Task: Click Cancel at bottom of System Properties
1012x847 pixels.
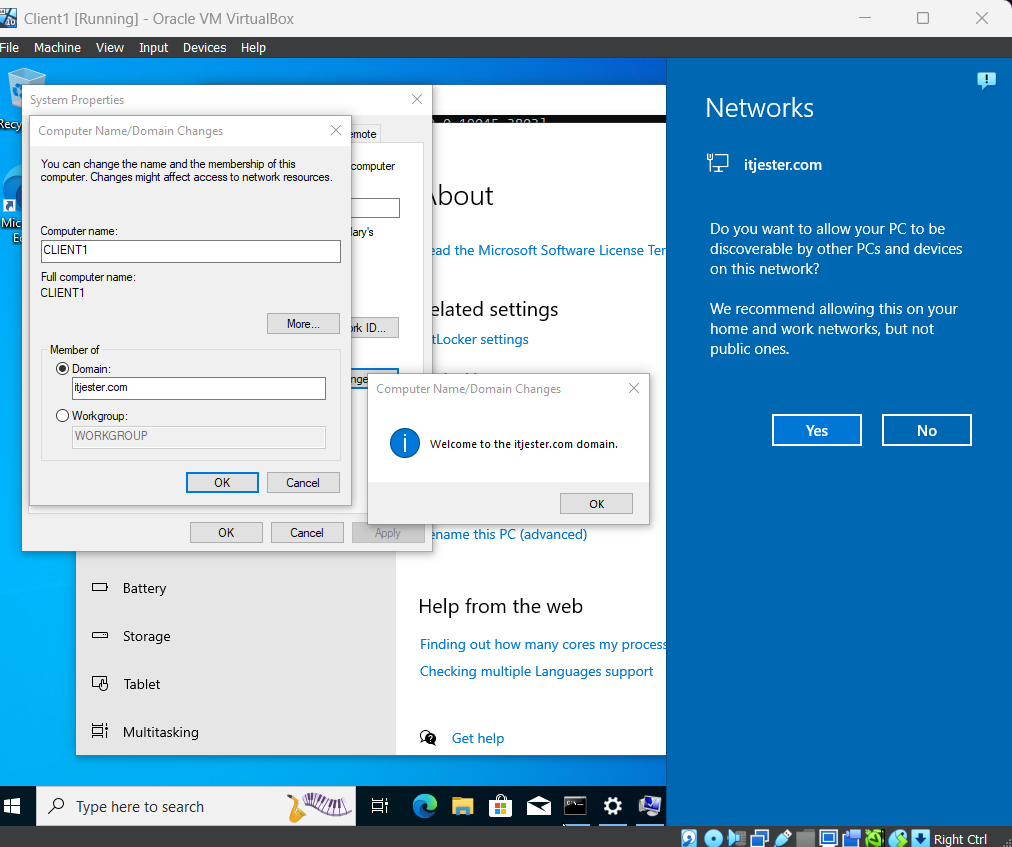Action: click(307, 533)
